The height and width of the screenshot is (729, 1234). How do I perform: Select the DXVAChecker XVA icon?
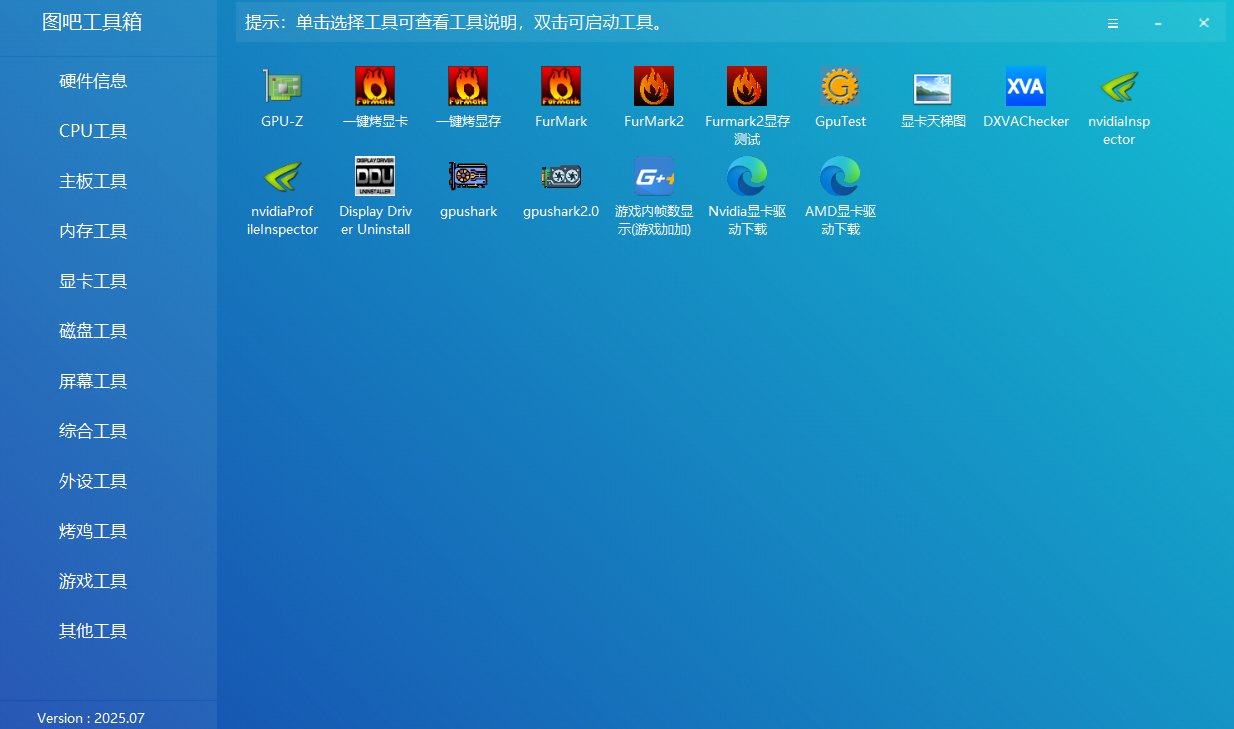pos(1026,87)
